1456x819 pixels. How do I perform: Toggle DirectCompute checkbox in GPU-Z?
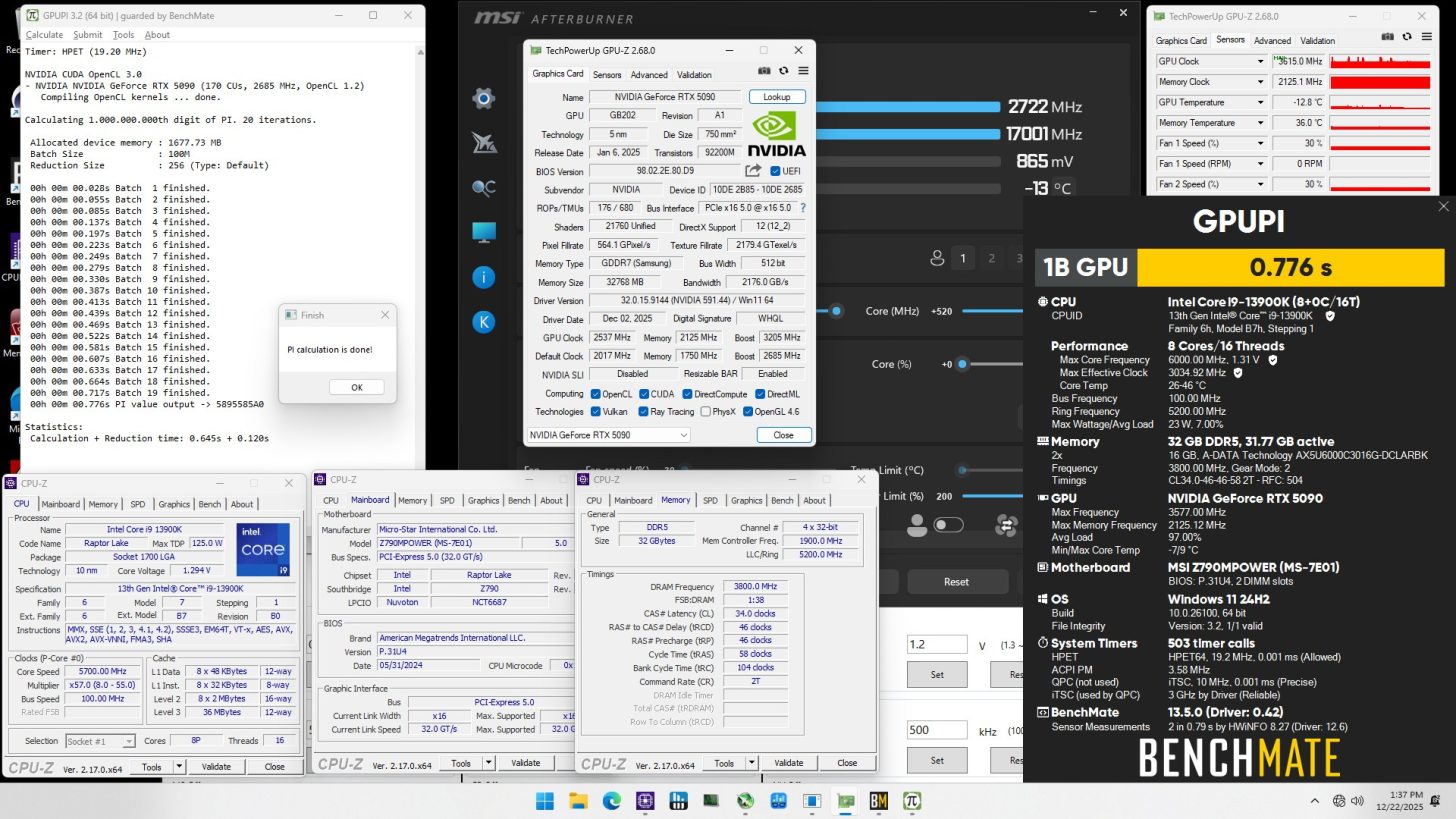[686, 394]
